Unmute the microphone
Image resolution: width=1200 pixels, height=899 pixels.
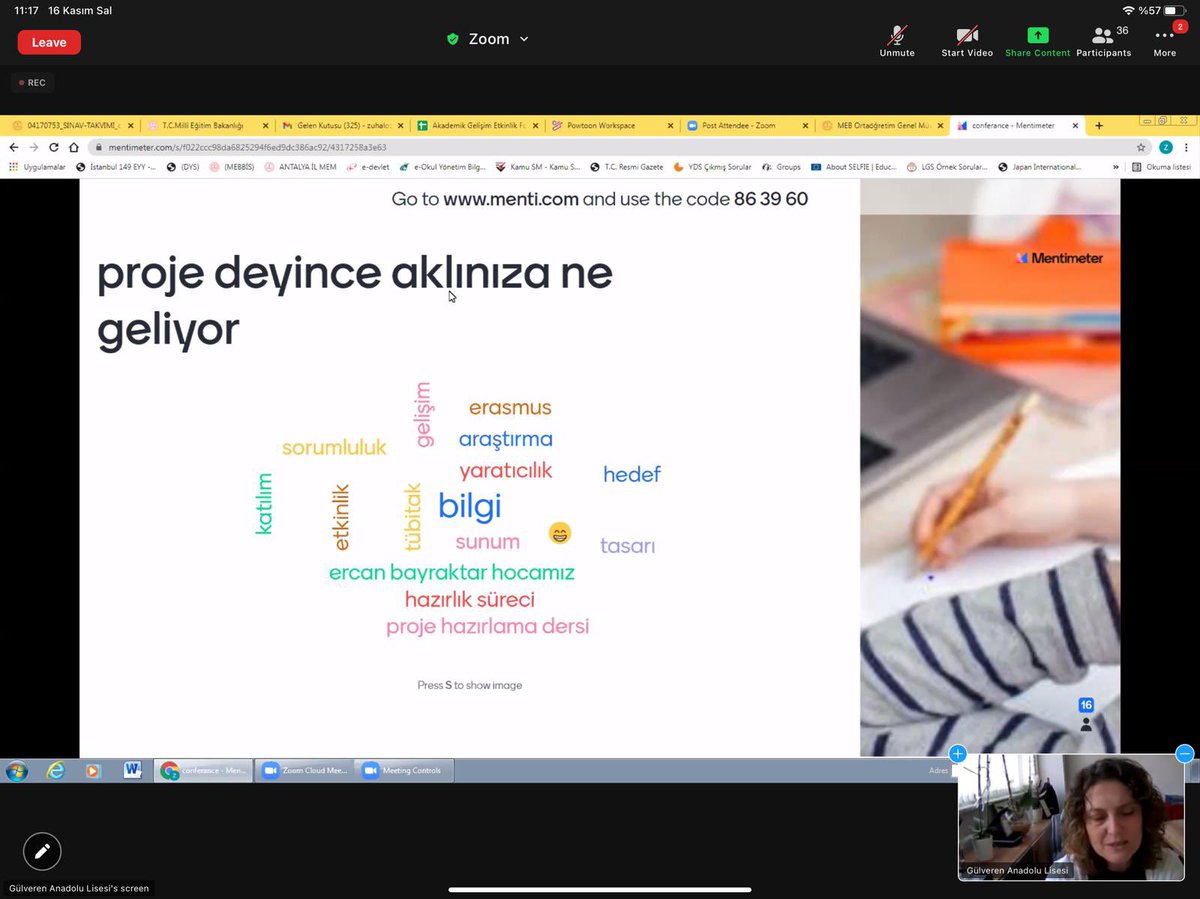(897, 41)
